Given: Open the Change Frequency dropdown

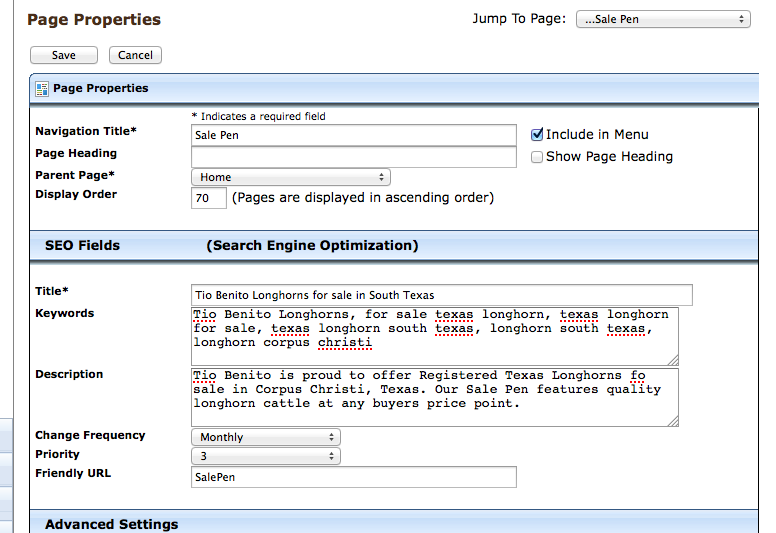Looking at the screenshot, I should click(x=266, y=437).
